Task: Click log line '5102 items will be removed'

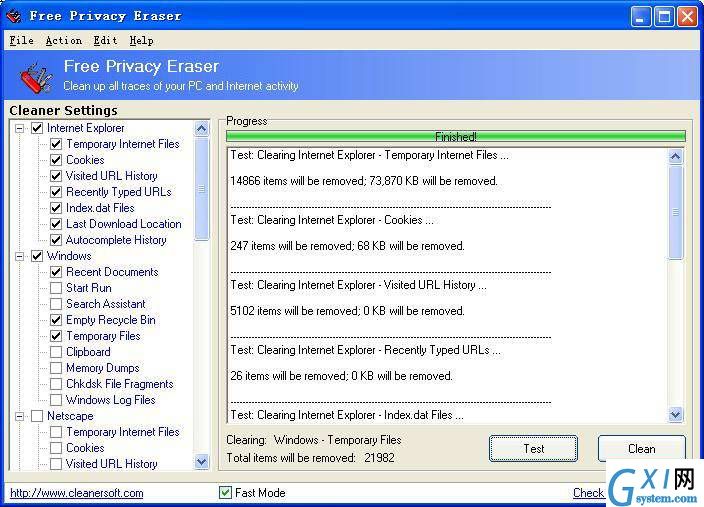Action: click(347, 311)
